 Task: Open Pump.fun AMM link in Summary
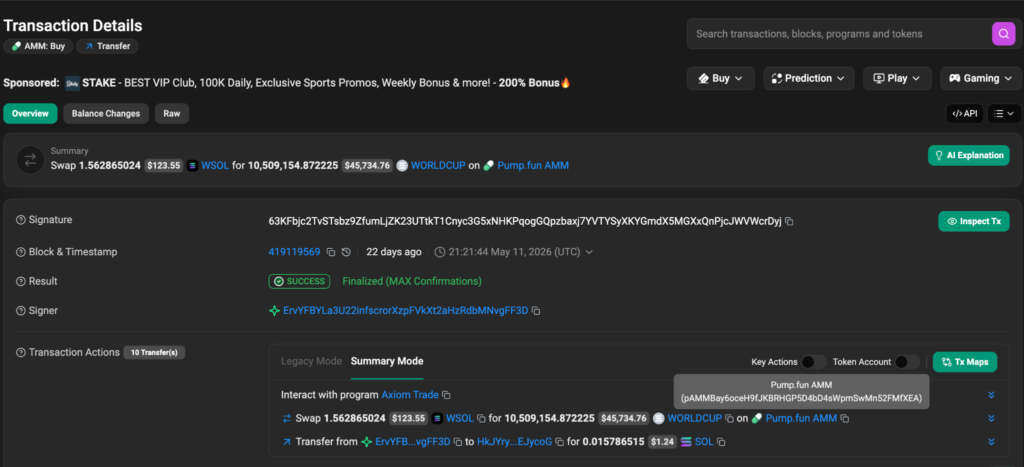click(533, 166)
